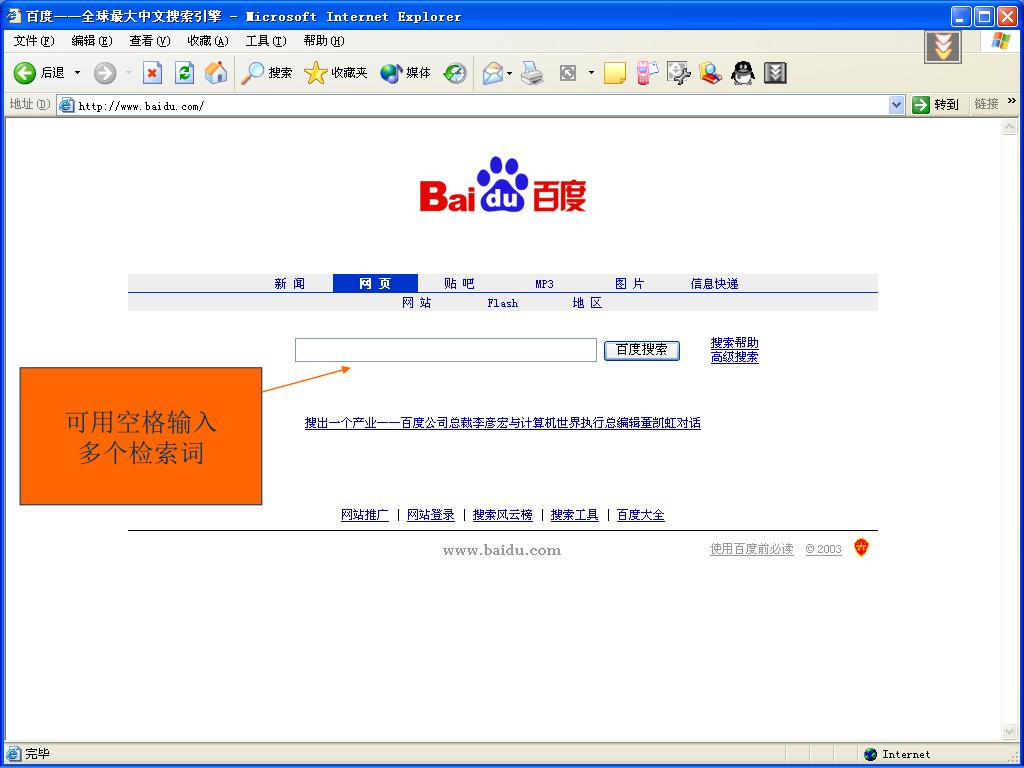Open the Flash sub-tab
The width and height of the screenshot is (1024, 768).
click(x=503, y=303)
